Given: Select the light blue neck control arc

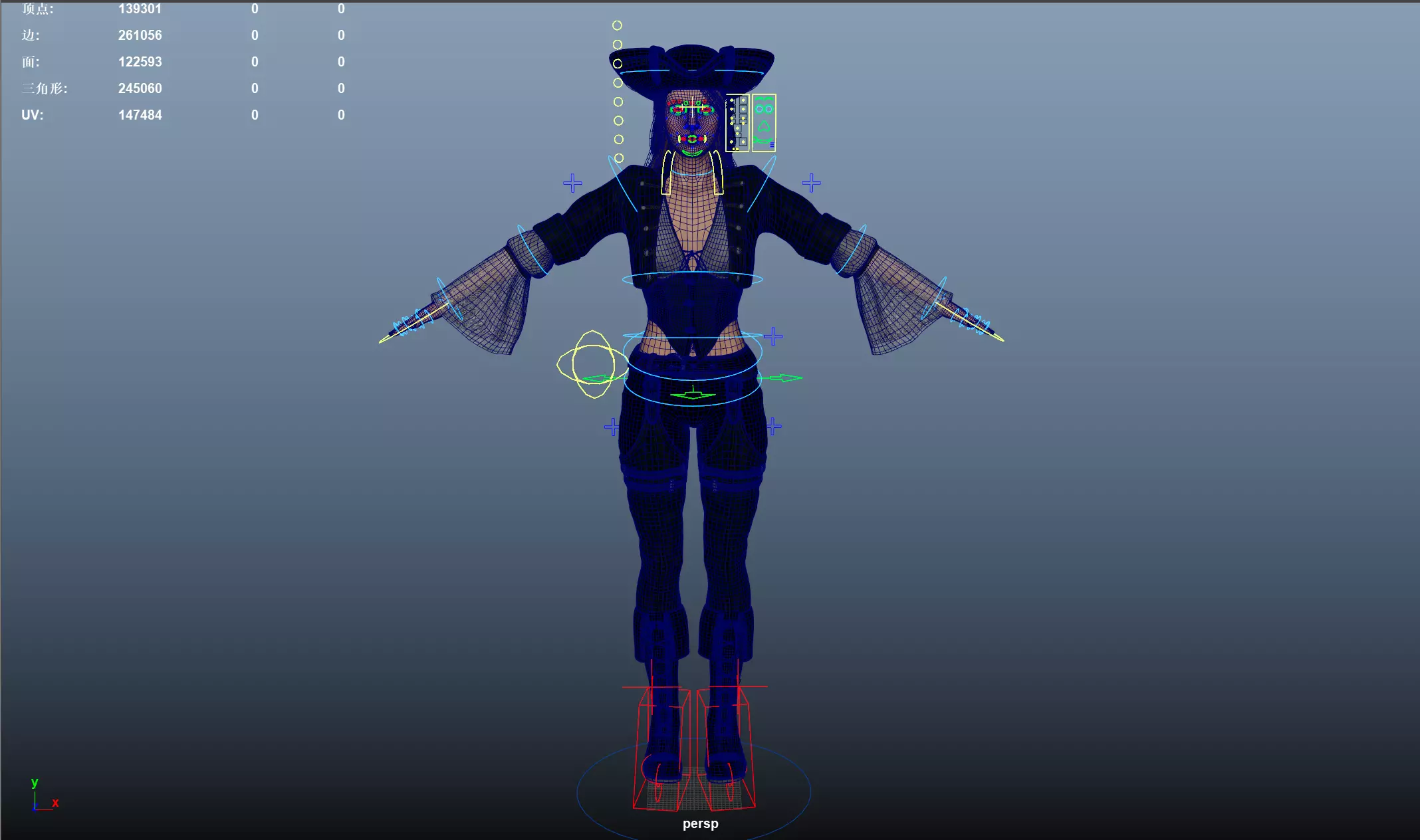Looking at the screenshot, I should (x=692, y=174).
